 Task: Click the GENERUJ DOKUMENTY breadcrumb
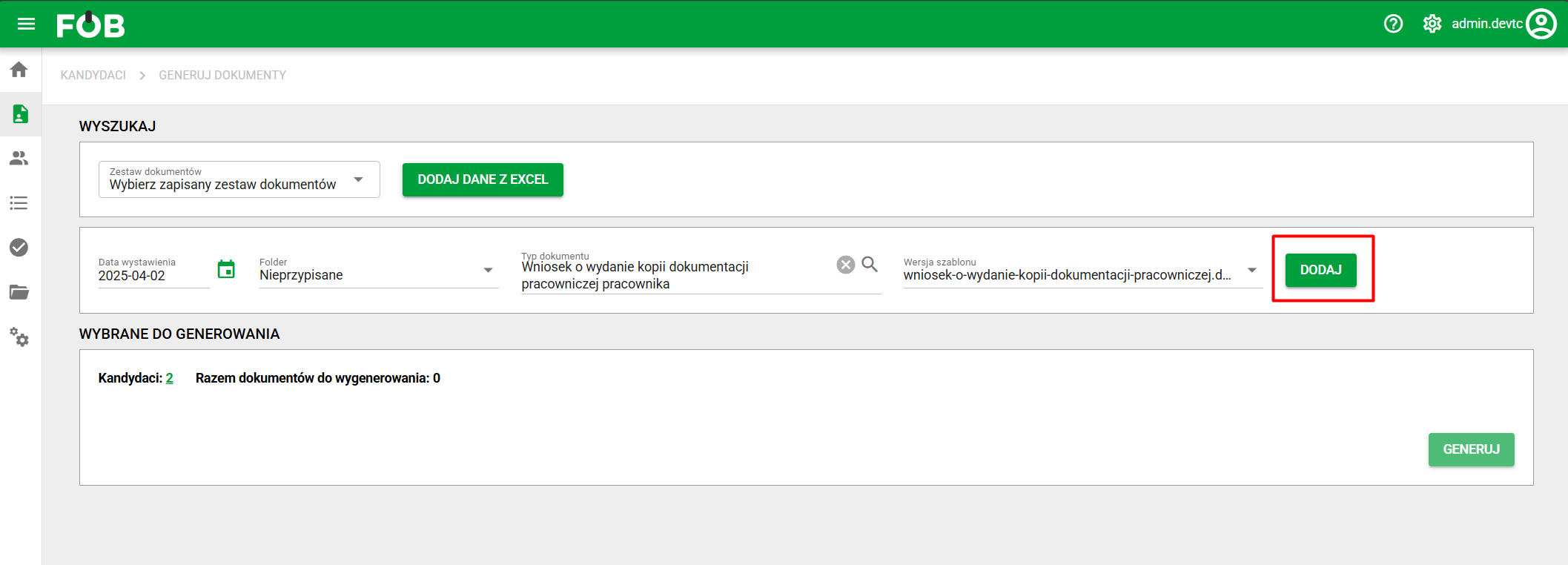point(222,75)
